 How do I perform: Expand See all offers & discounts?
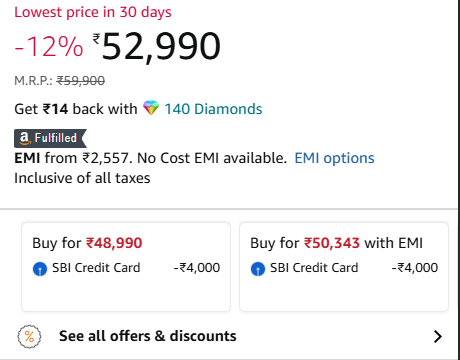230,336
